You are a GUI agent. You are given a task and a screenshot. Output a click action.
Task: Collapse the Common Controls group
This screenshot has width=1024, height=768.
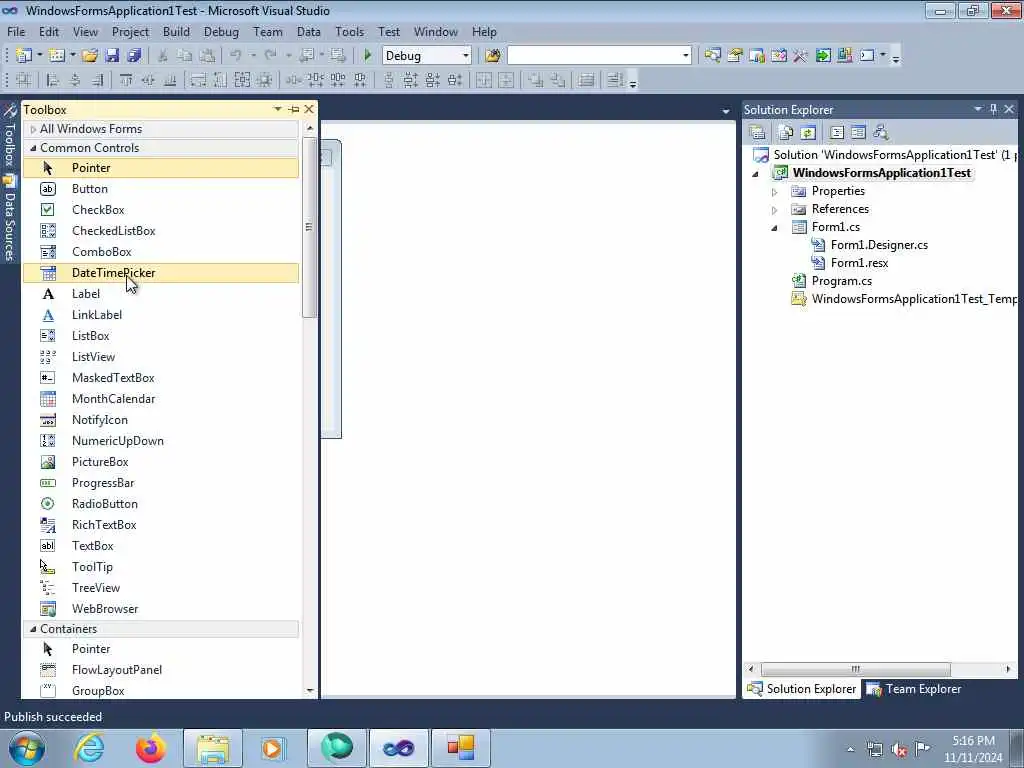pos(33,148)
